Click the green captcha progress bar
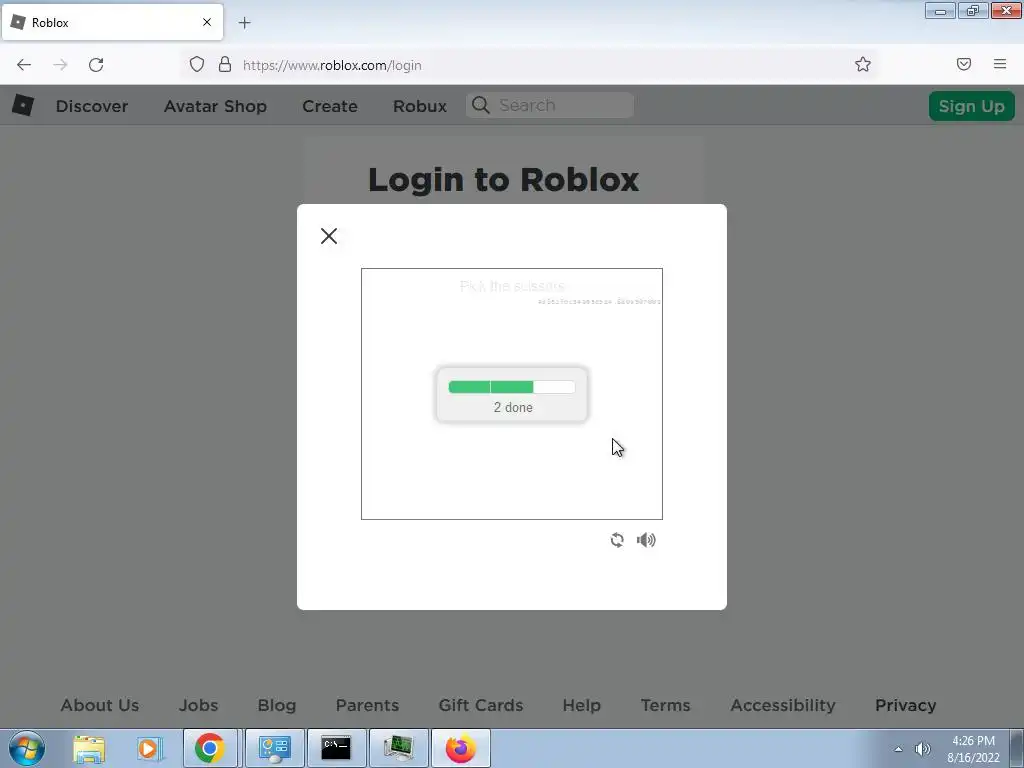The width and height of the screenshot is (1024, 768). (x=511, y=387)
